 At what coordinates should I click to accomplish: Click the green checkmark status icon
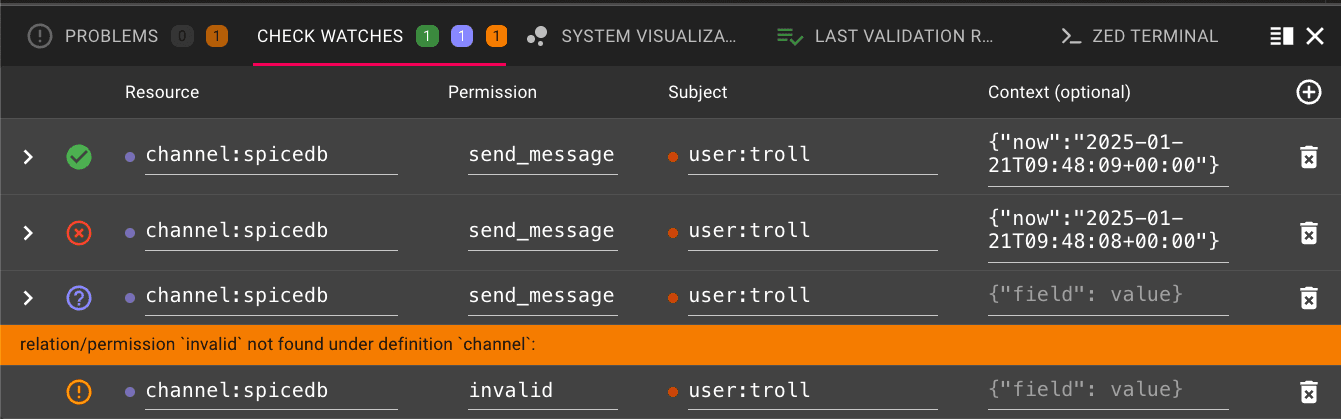79,157
